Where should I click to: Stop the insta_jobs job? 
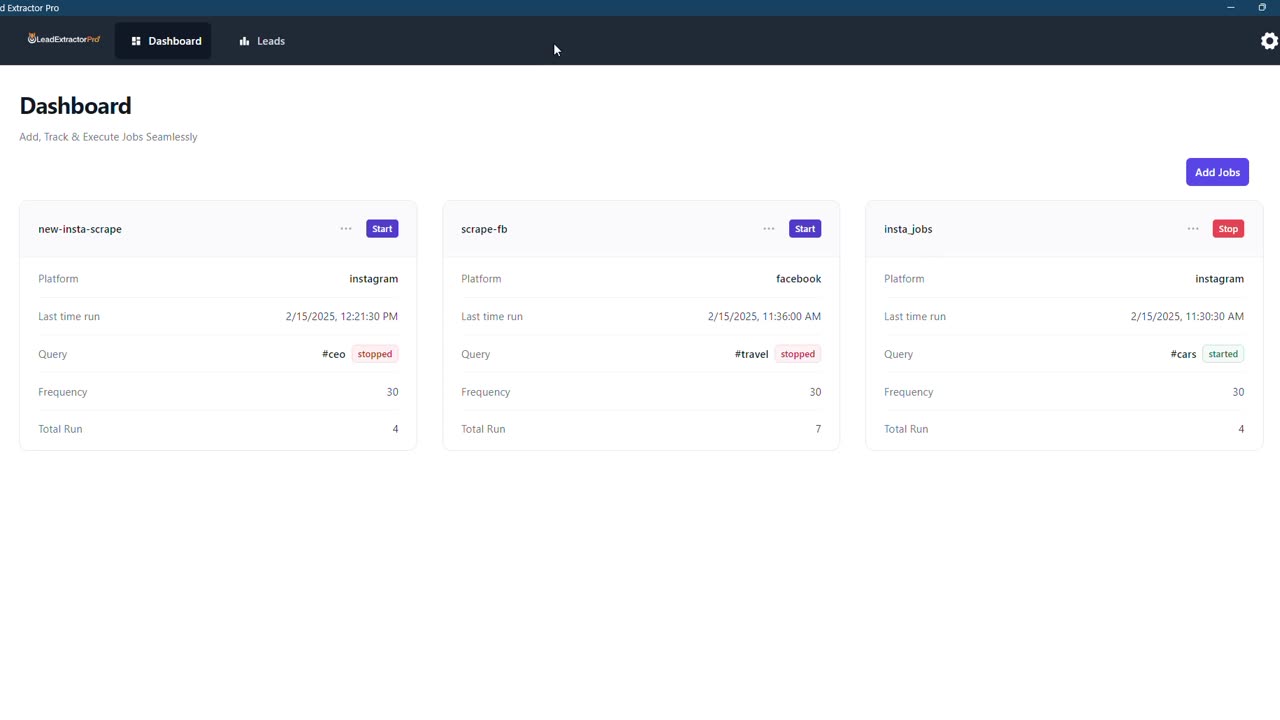click(x=1228, y=229)
